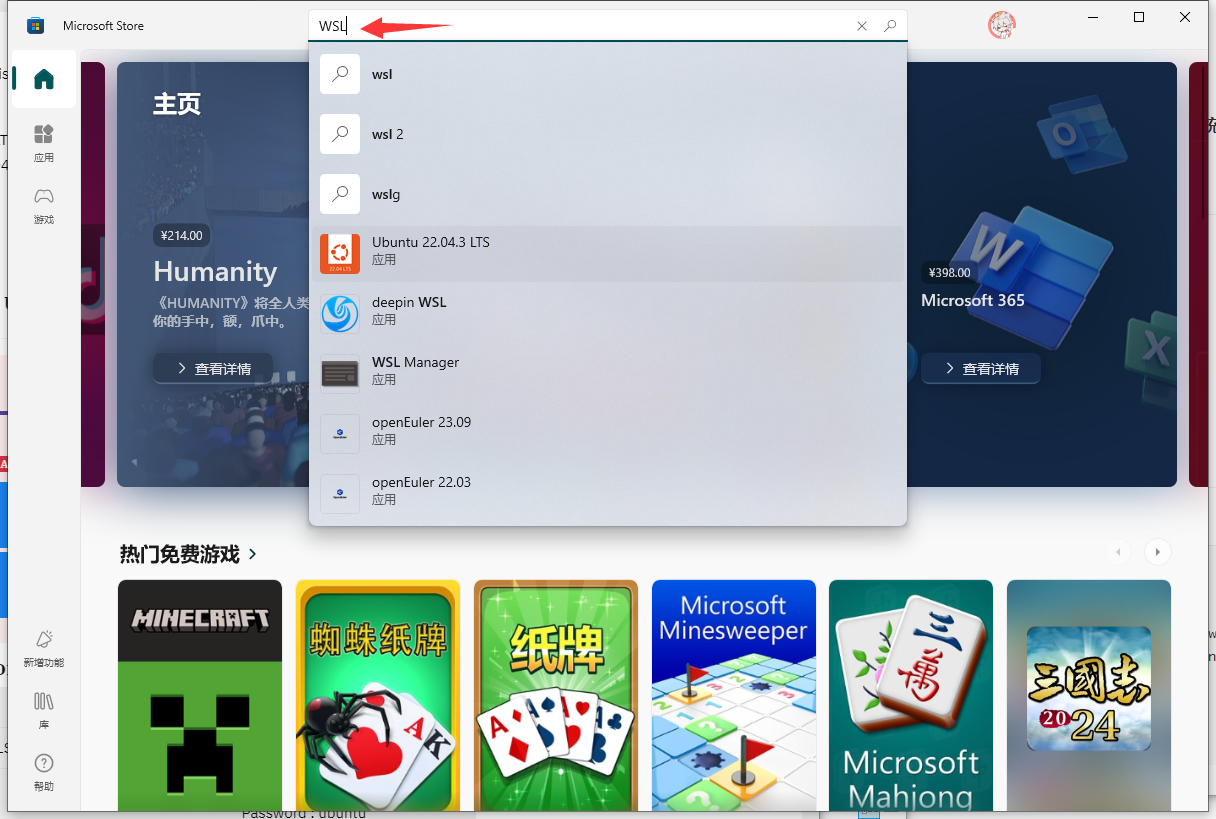Open the 纸牌 Solitaire game tile
This screenshot has height=819, width=1216.
coord(556,695)
